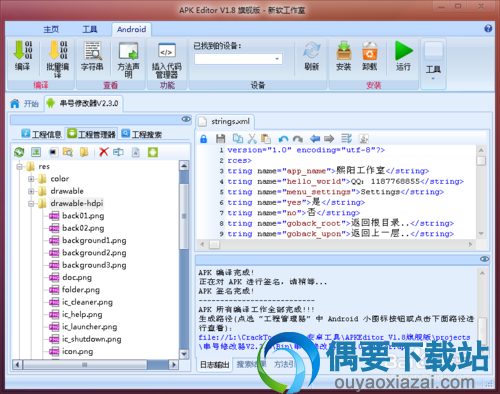Navigate forward with the gray right arrow

[x=329, y=138]
